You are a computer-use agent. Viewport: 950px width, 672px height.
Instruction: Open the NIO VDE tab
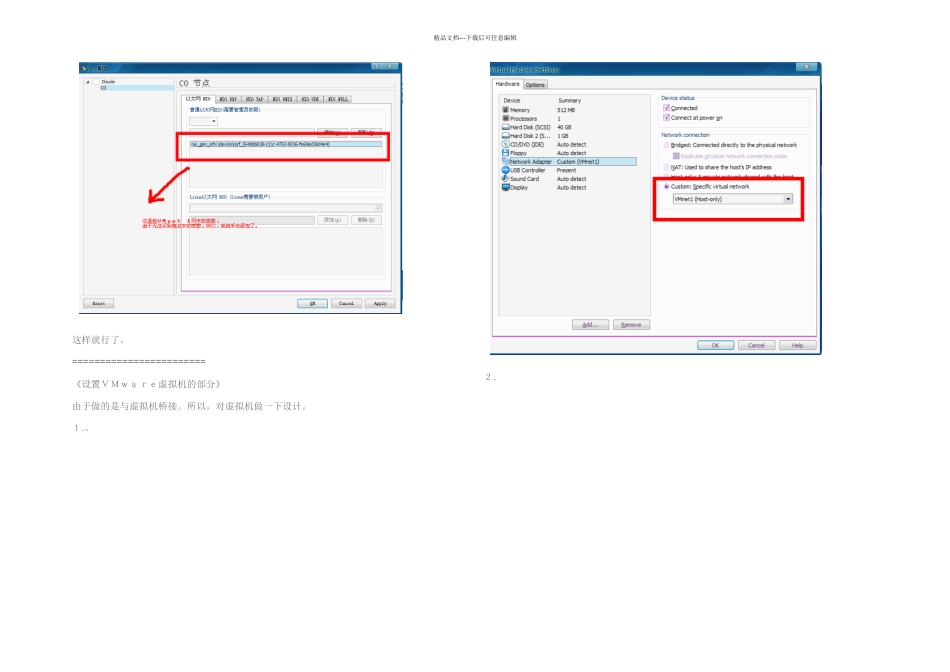click(x=310, y=99)
